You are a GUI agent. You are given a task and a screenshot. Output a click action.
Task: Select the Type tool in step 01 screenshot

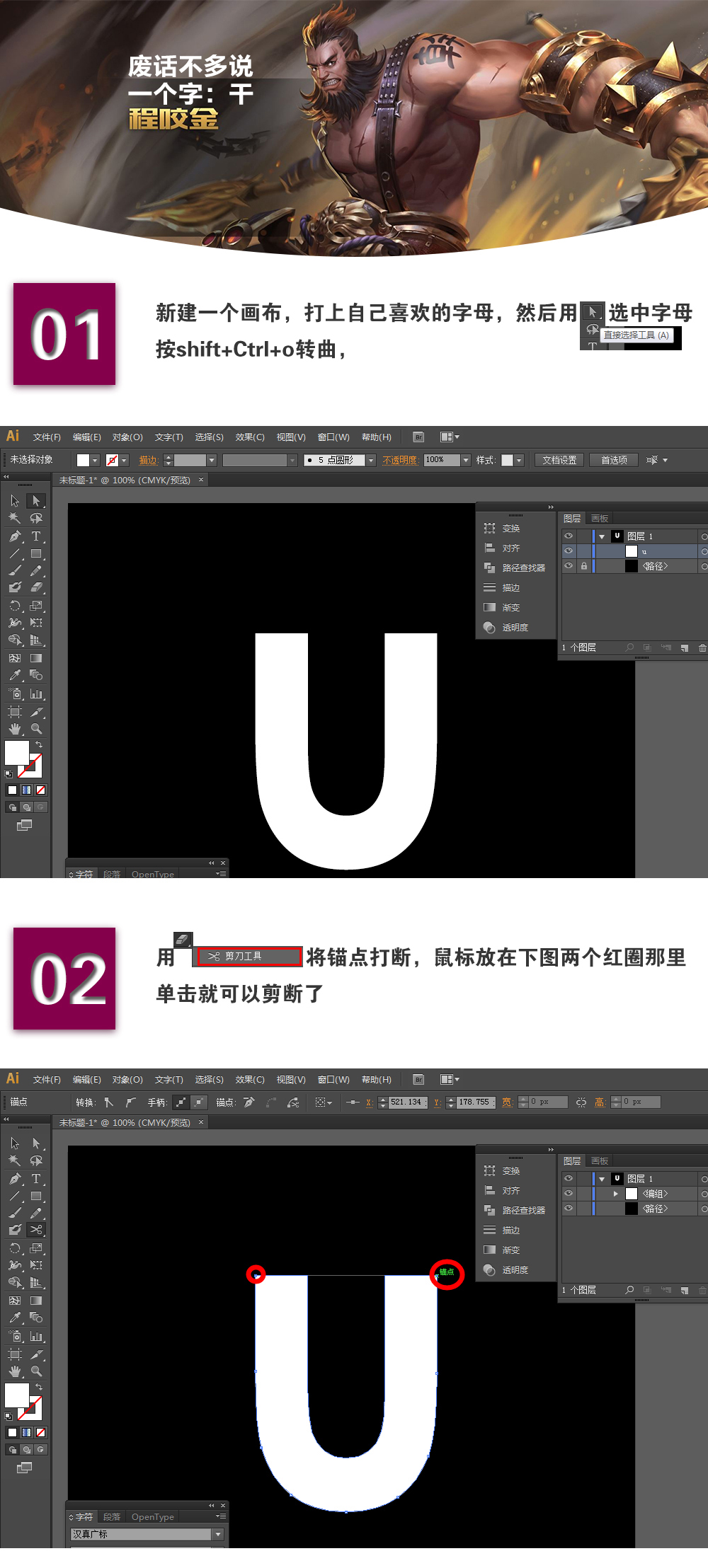click(36, 536)
